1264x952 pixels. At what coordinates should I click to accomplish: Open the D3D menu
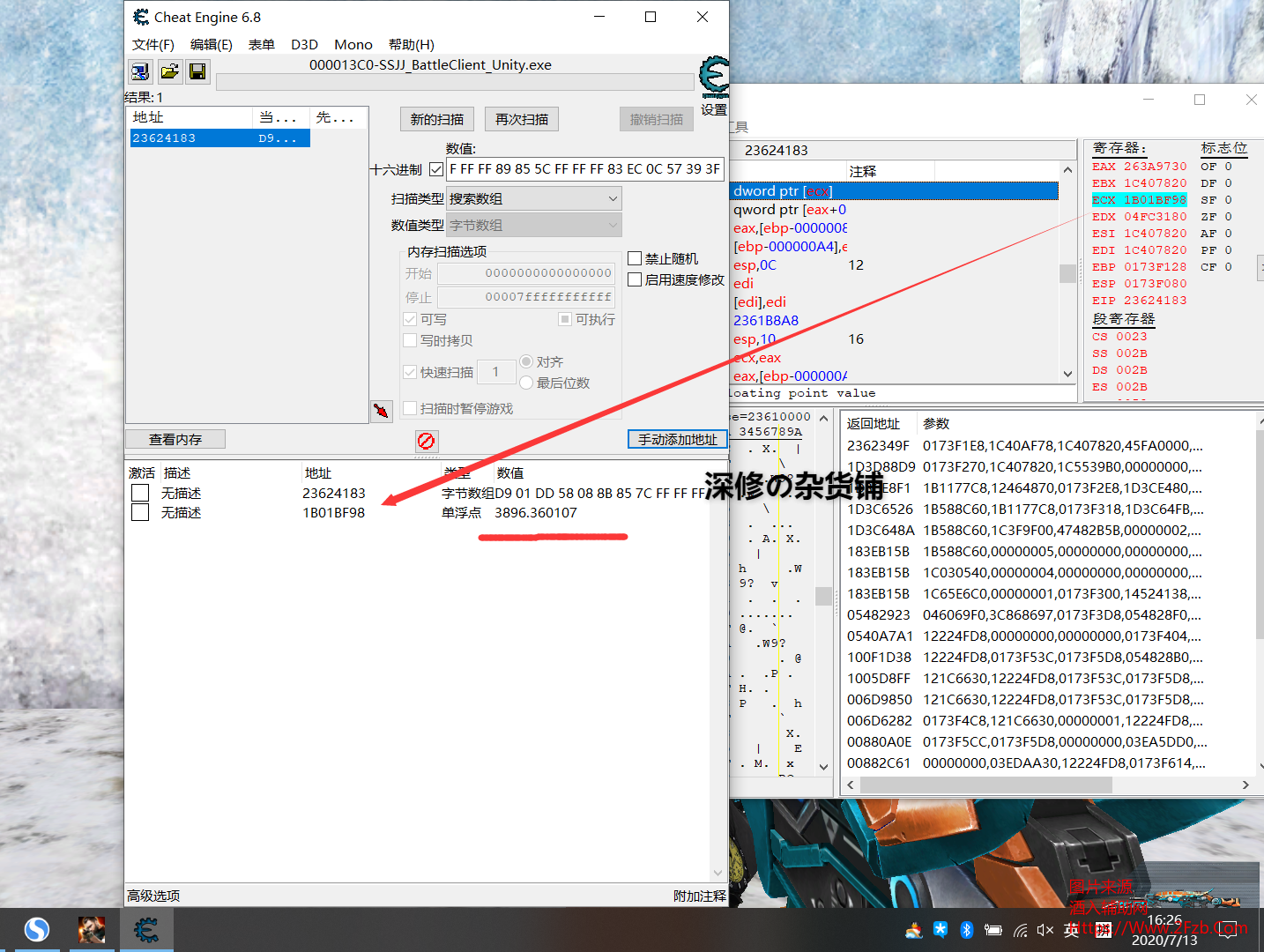(x=304, y=45)
